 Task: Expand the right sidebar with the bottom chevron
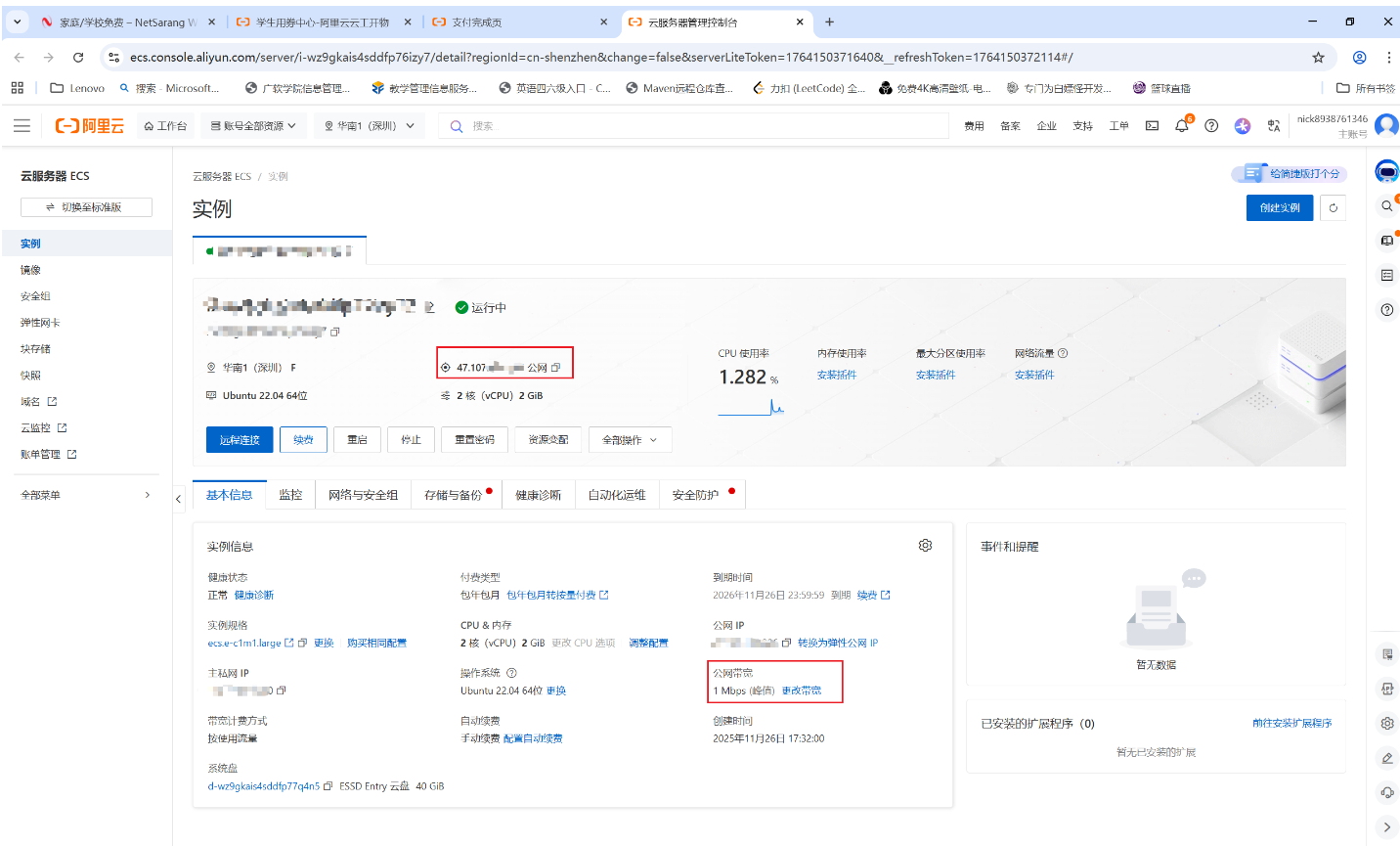[x=1386, y=827]
